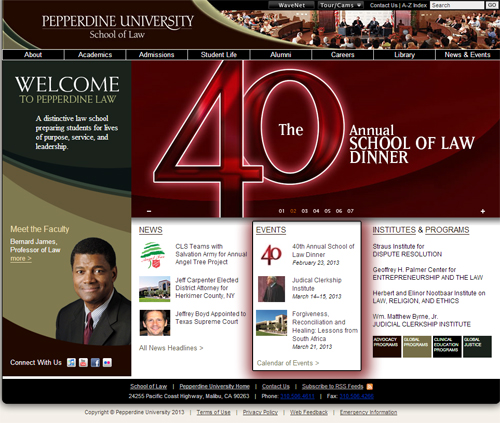Screen dimensions: 500x423
Task: Open the Academics navigation menu
Action: pyautogui.click(x=95, y=55)
